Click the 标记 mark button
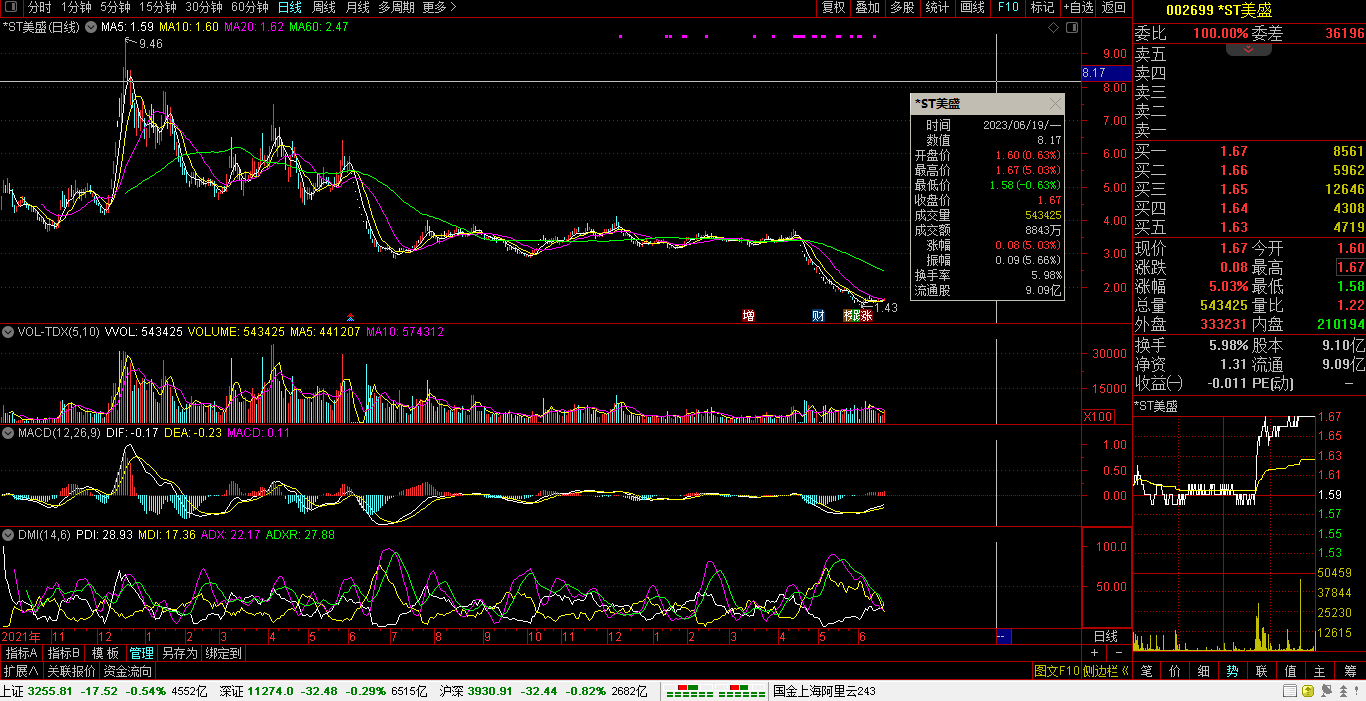 point(1042,7)
